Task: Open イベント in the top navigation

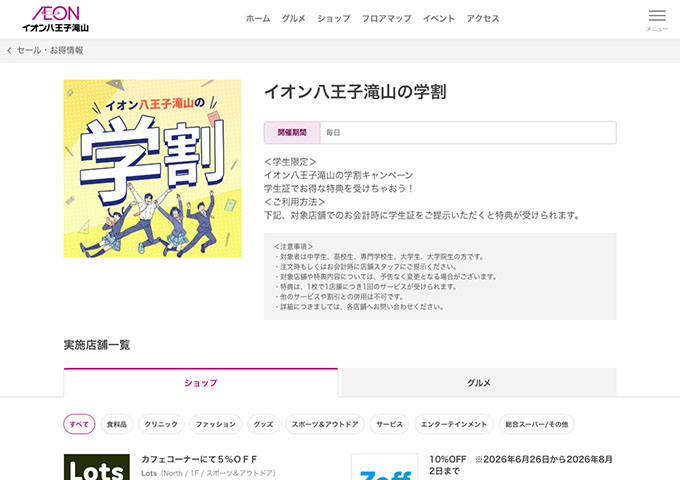Action: click(x=439, y=19)
